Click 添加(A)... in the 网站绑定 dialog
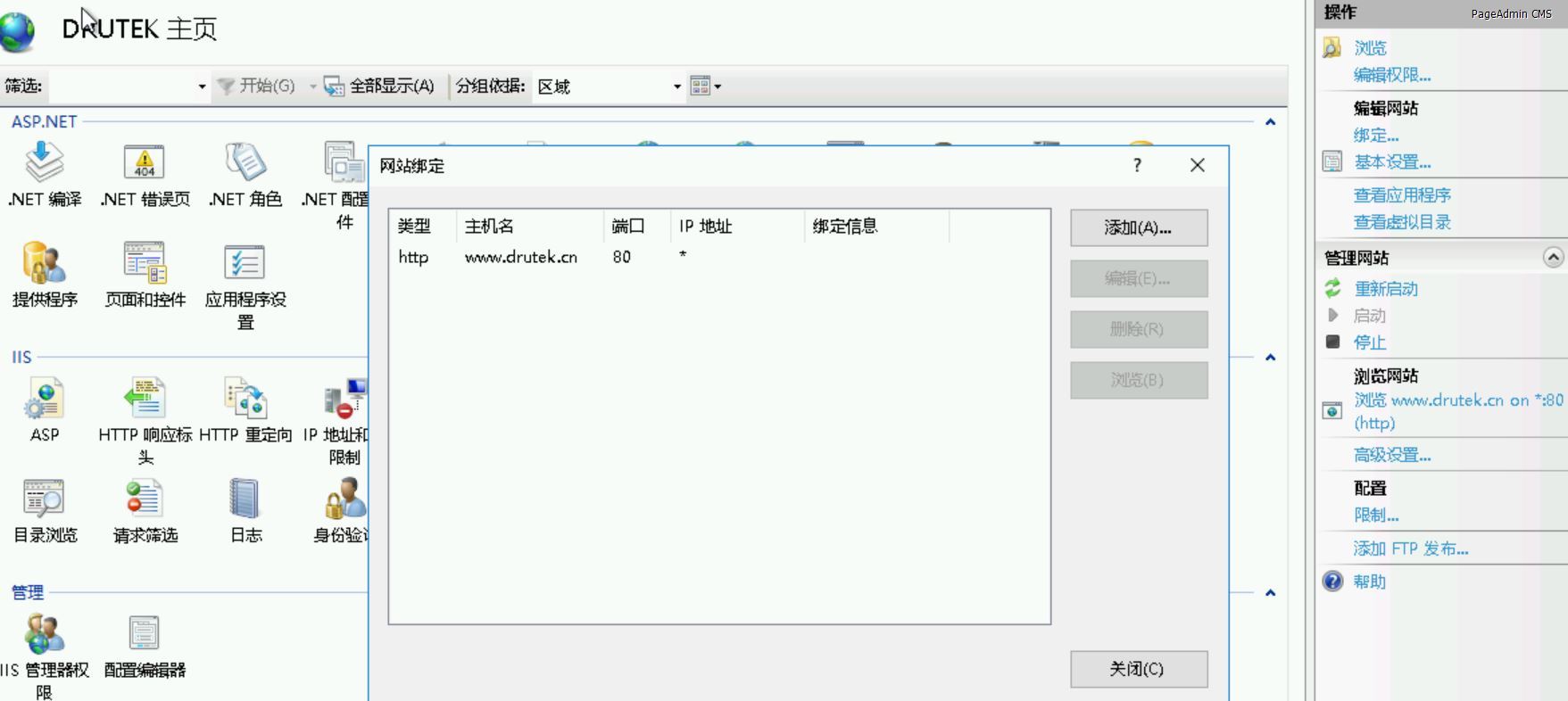The image size is (1568, 701). pyautogui.click(x=1139, y=227)
